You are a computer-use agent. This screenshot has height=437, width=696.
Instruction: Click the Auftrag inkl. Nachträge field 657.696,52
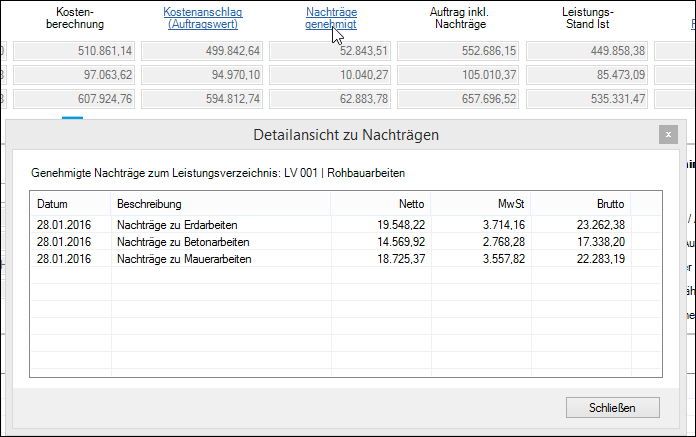coord(458,99)
